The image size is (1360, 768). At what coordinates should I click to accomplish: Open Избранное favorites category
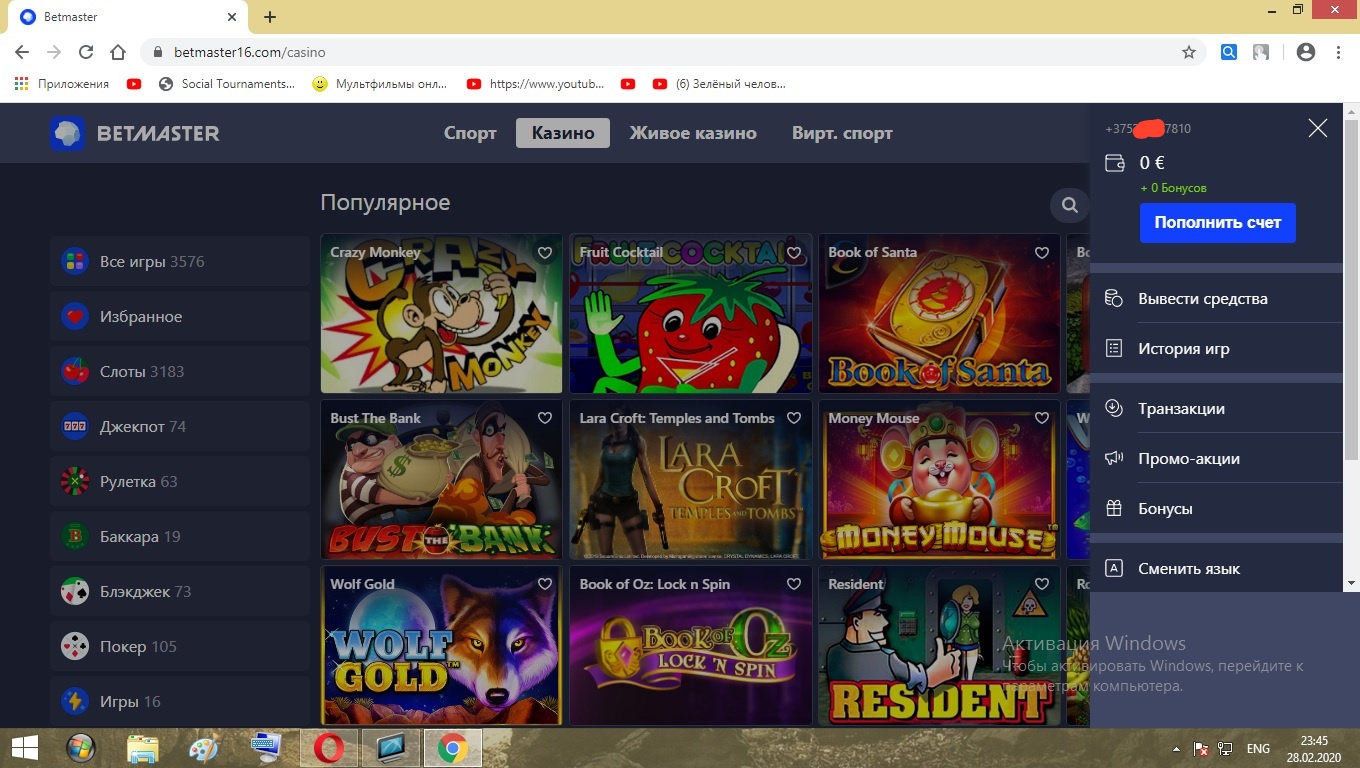pyautogui.click(x=180, y=317)
